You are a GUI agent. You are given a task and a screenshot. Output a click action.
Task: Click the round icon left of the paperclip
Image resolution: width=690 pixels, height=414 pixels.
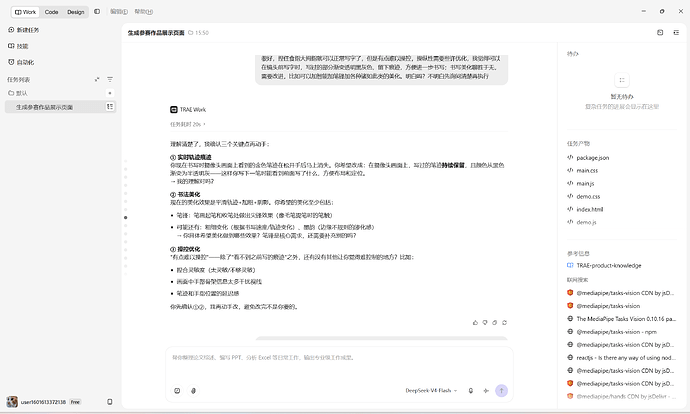tap(177, 391)
